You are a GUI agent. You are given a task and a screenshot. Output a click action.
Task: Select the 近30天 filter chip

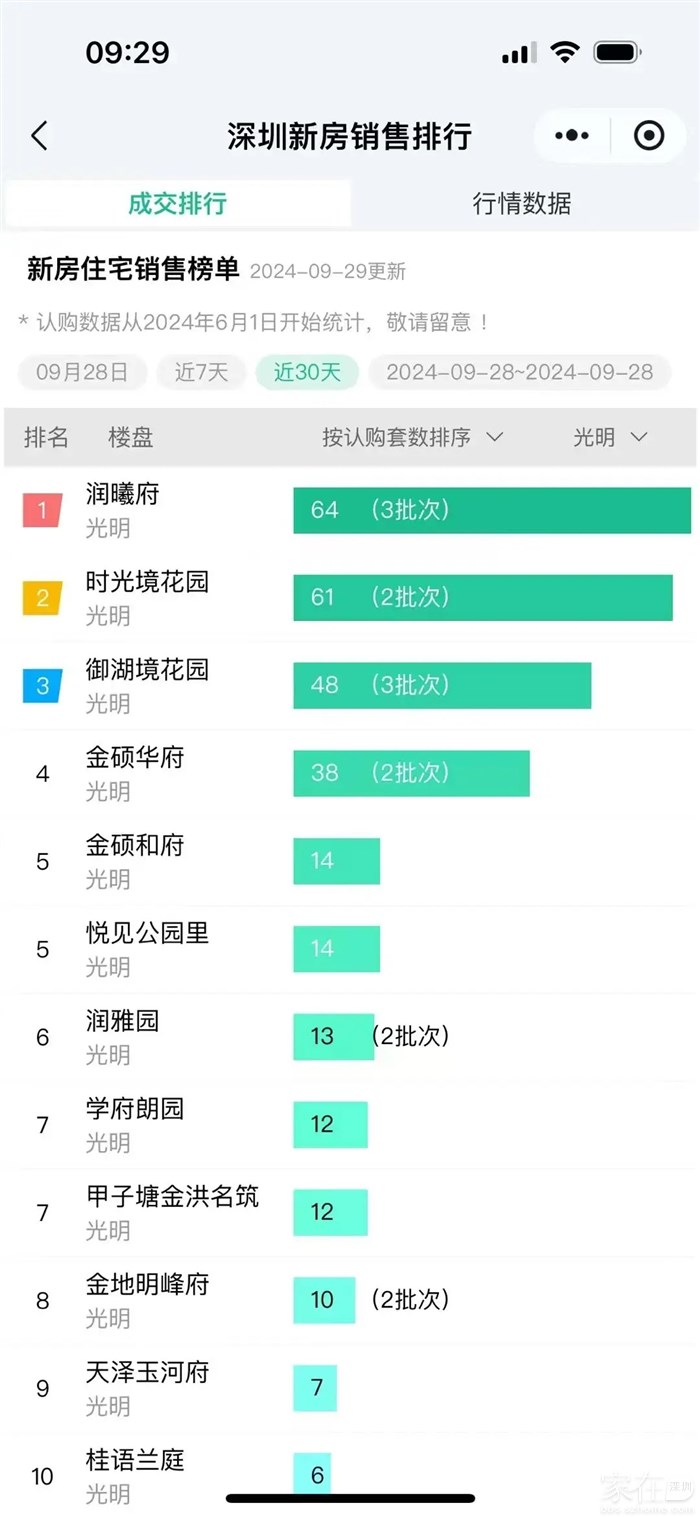[x=307, y=373]
